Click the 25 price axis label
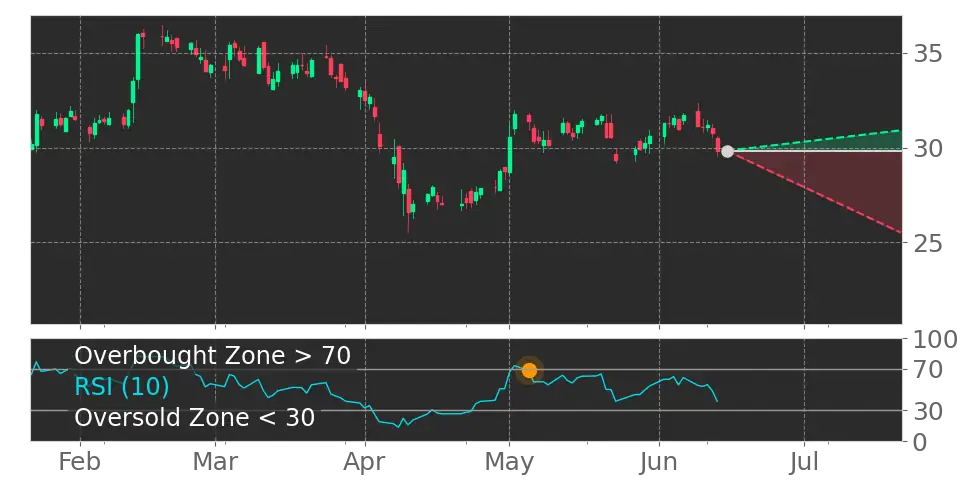This screenshot has width=972, height=486. pos(928,244)
